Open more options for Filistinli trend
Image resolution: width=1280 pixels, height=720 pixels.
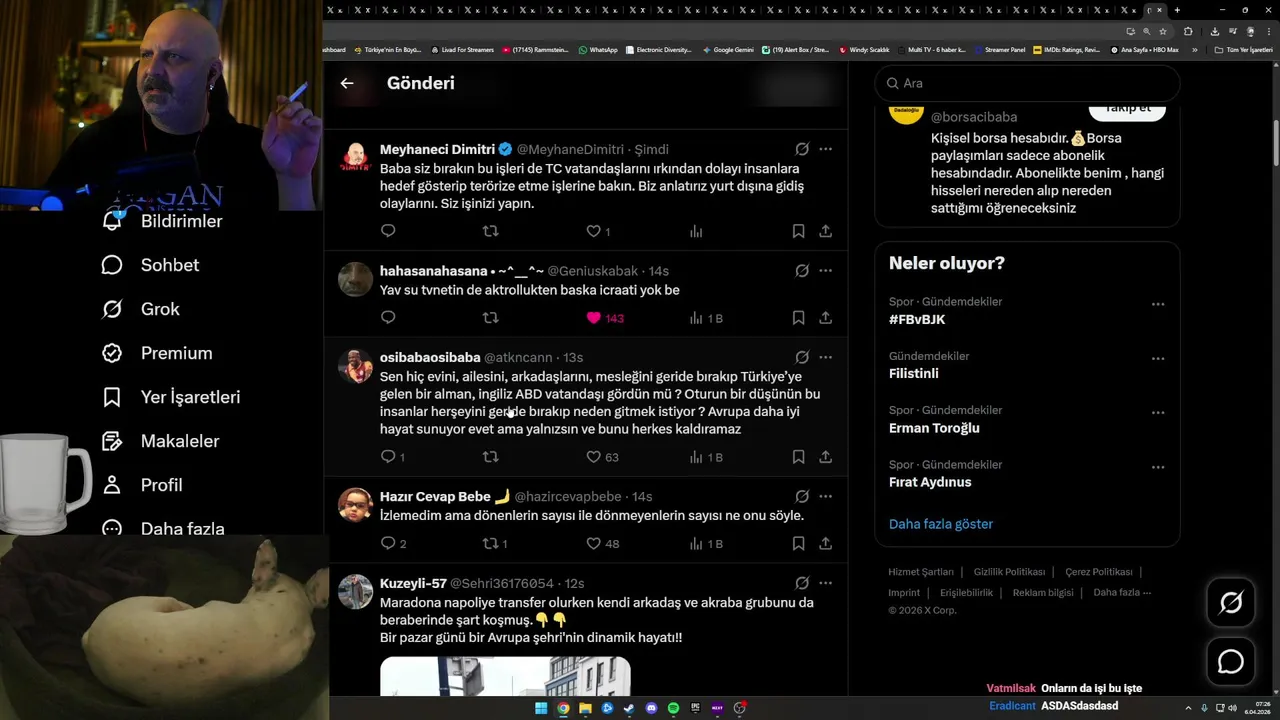1158,358
